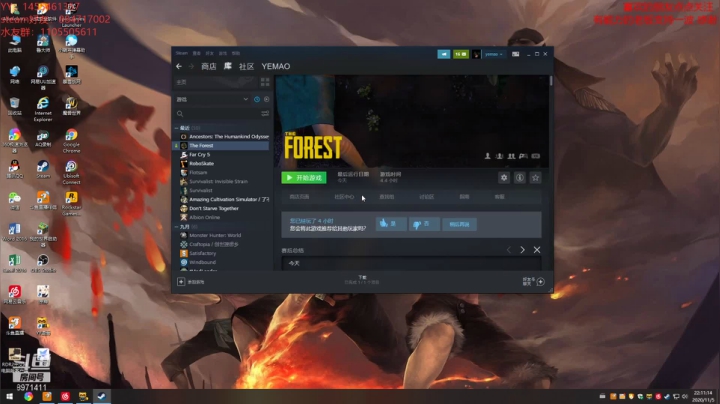
Task: Click the friends-who-play icon on banner
Action: click(x=511, y=156)
